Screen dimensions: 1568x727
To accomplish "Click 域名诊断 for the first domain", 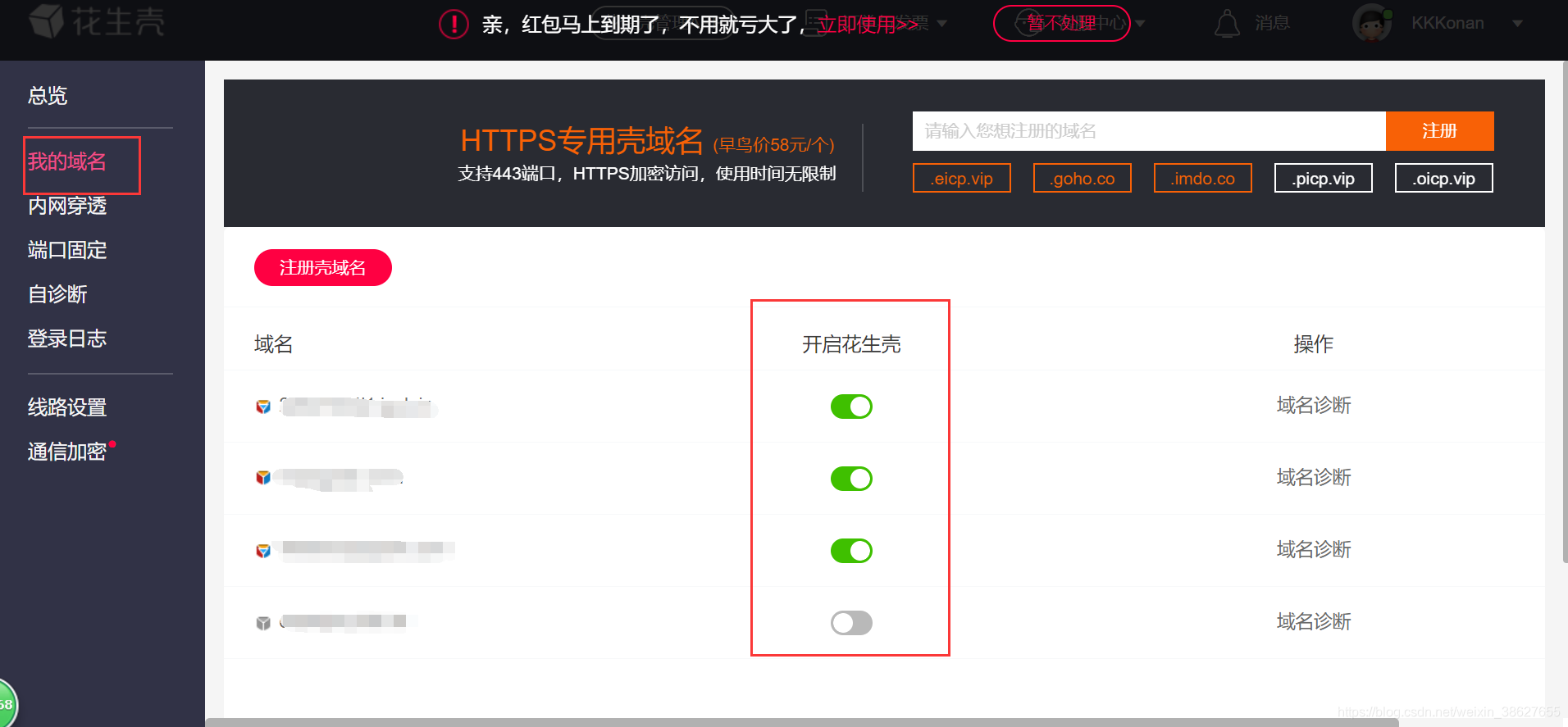I will click(x=1314, y=406).
